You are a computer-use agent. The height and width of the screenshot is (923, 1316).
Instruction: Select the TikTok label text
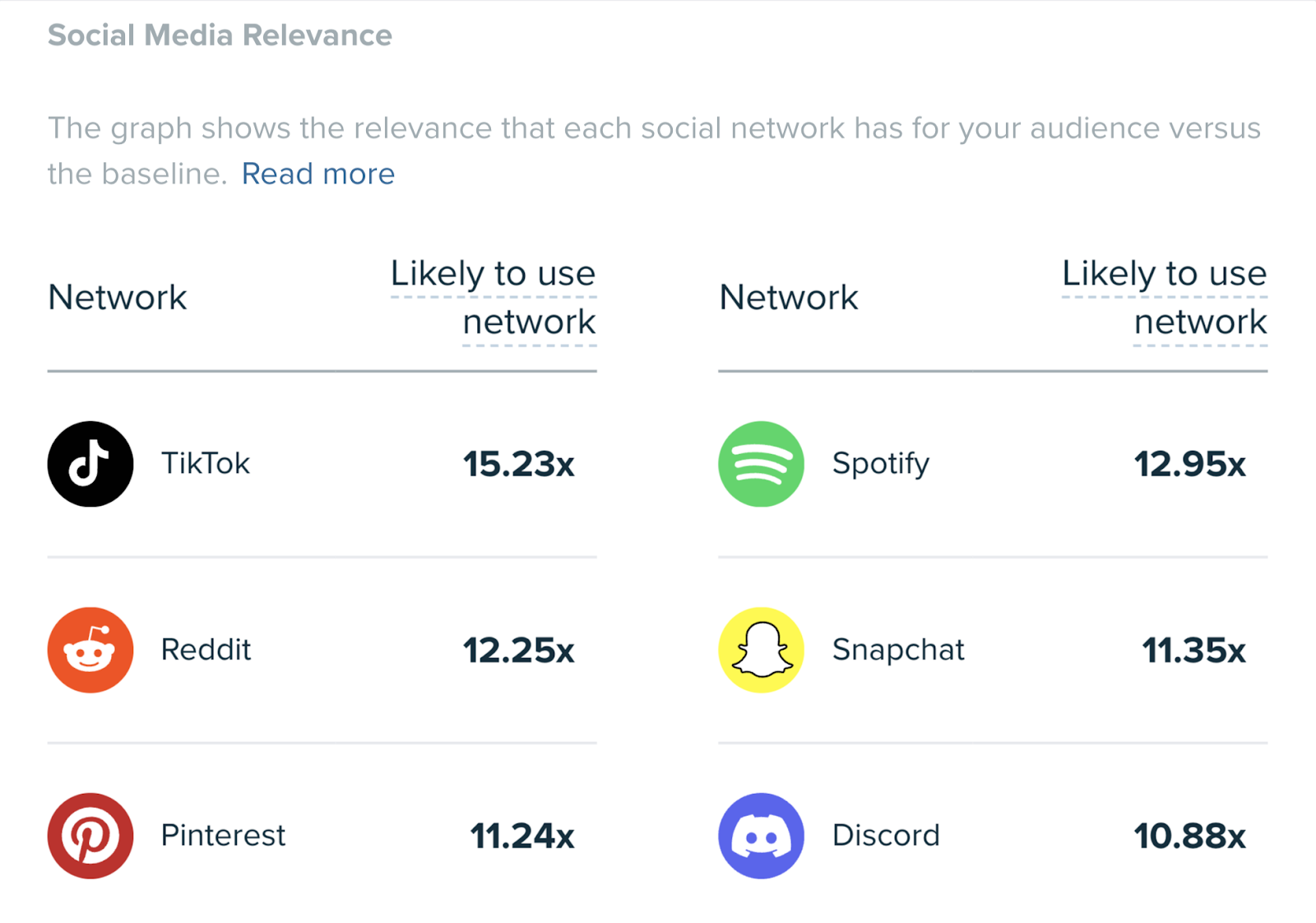[x=205, y=463]
